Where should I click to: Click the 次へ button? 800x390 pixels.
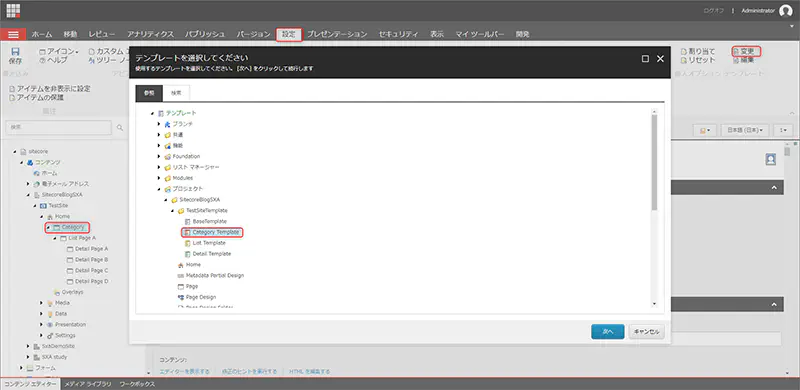[x=608, y=331]
